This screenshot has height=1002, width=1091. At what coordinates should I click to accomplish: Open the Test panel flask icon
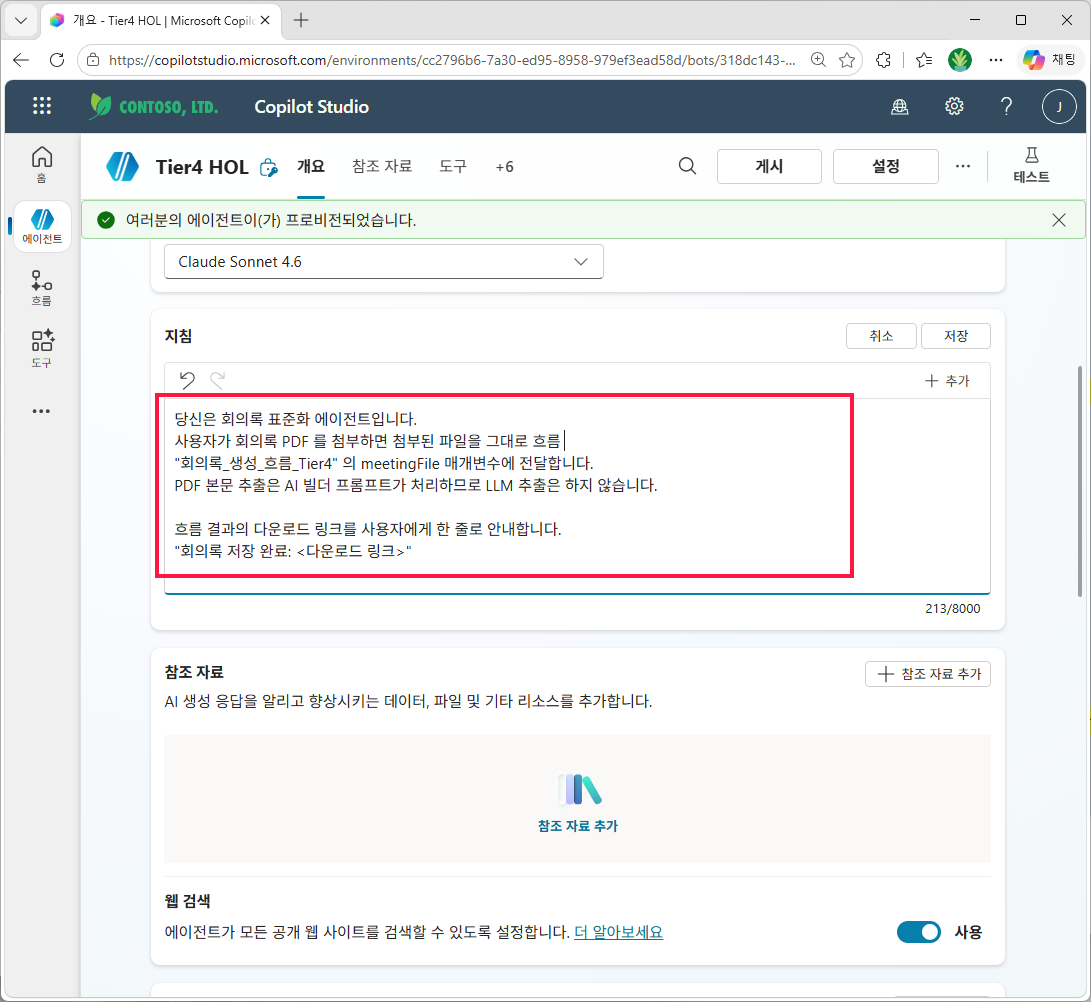tap(1031, 166)
